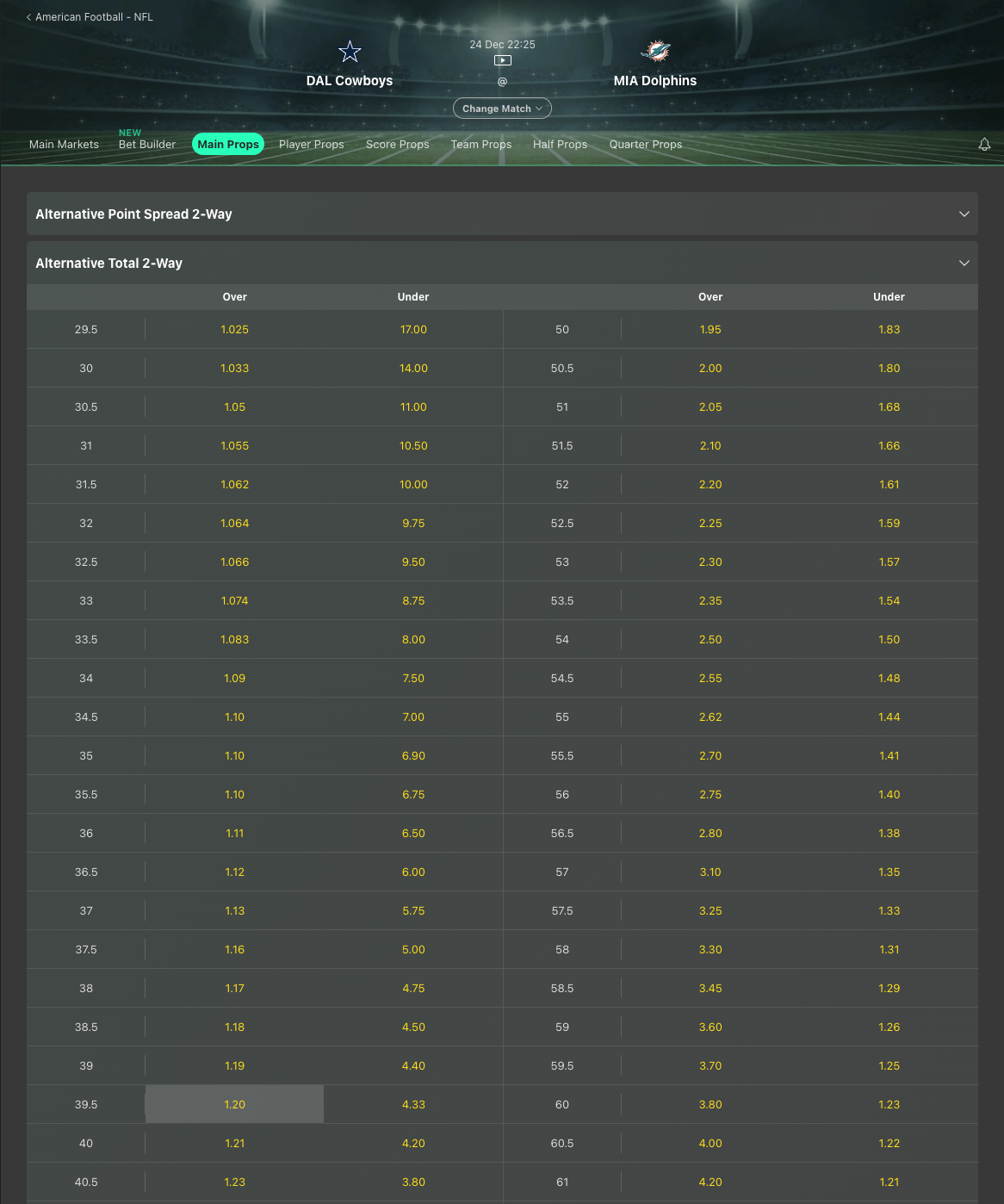This screenshot has height=1204, width=1004.
Task: Select Under 29.5 at odds 17.00
Action: tap(413, 330)
